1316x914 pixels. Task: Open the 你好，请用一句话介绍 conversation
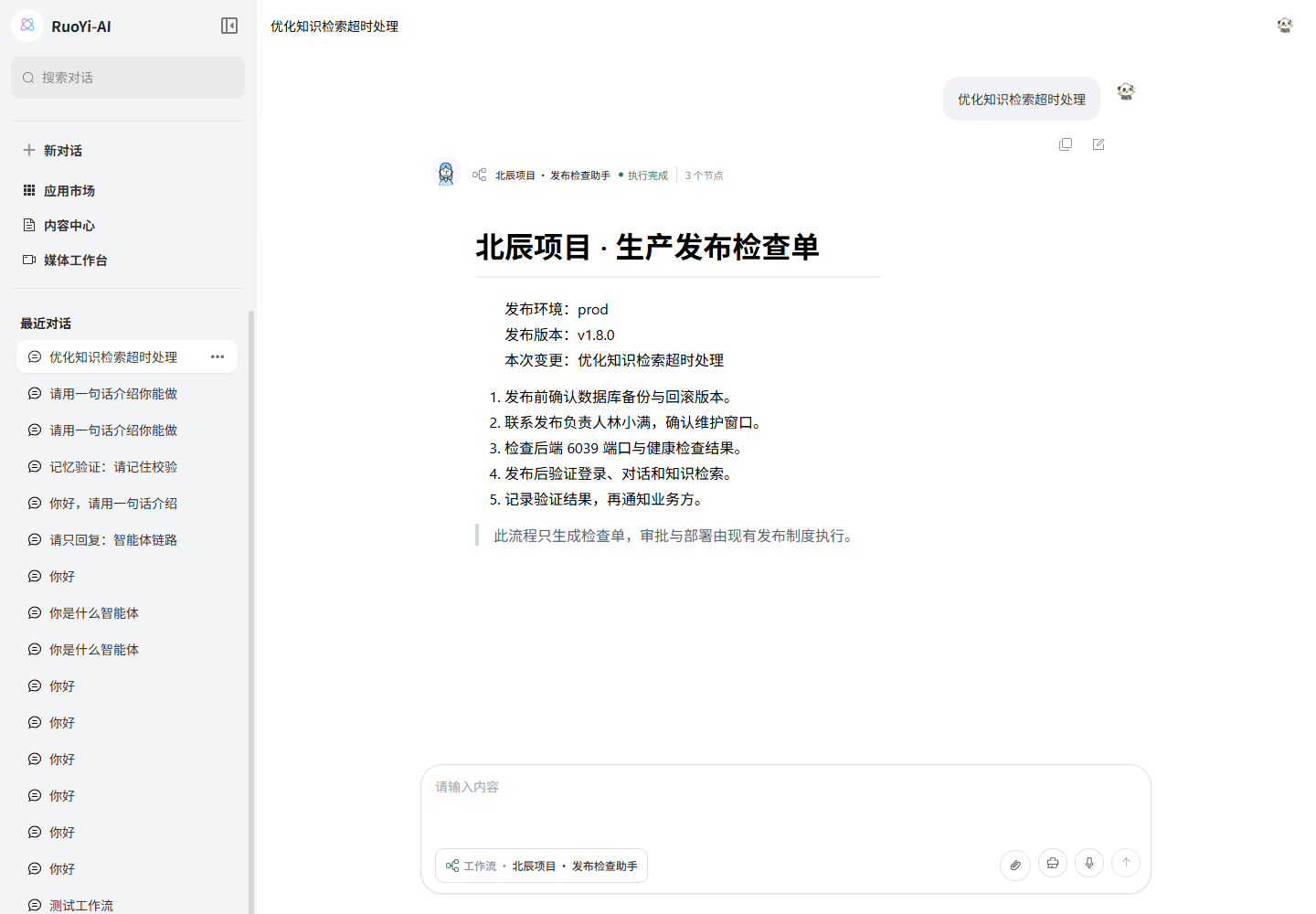pos(127,503)
